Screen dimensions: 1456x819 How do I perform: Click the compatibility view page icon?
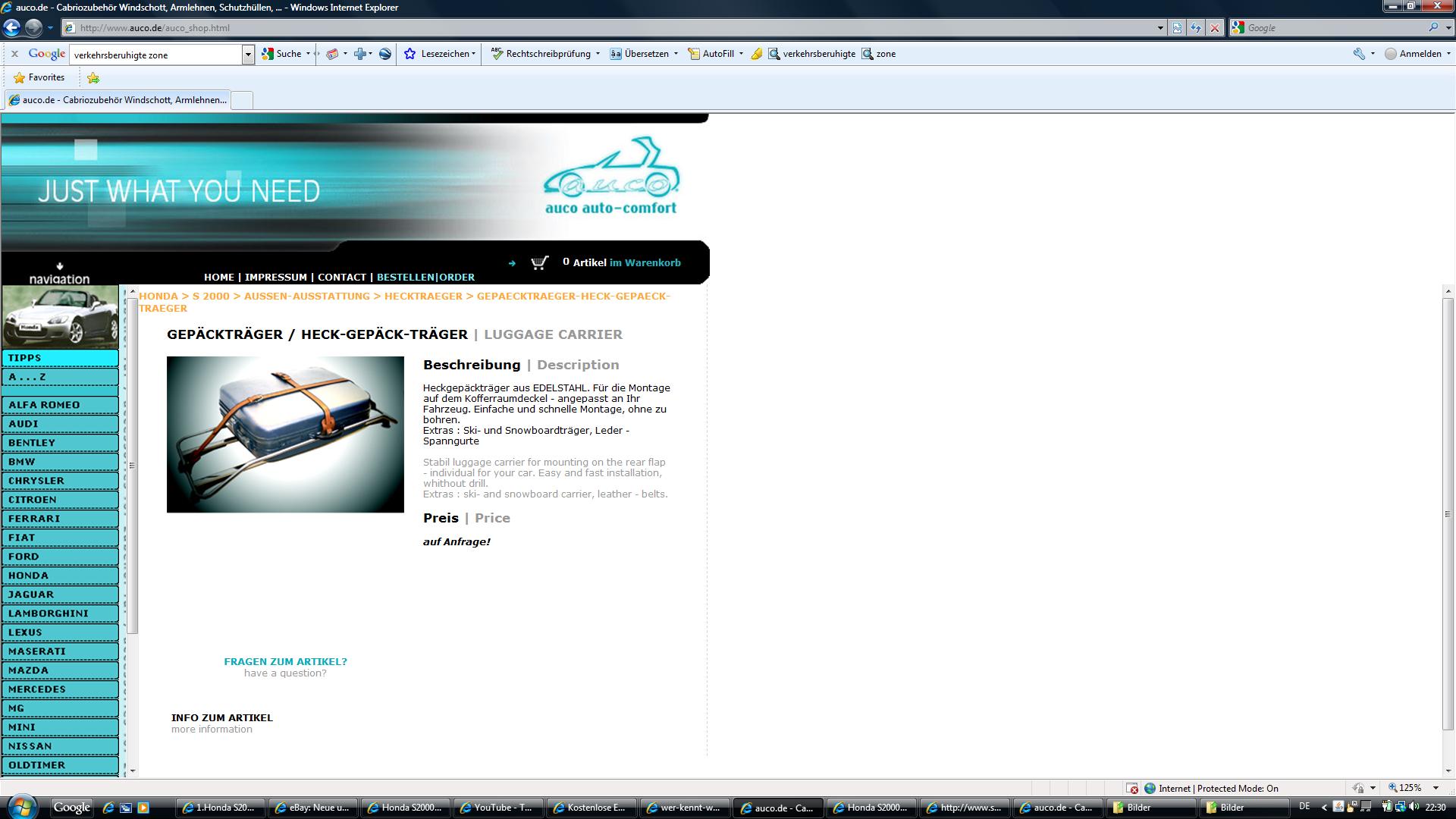pyautogui.click(x=1177, y=28)
